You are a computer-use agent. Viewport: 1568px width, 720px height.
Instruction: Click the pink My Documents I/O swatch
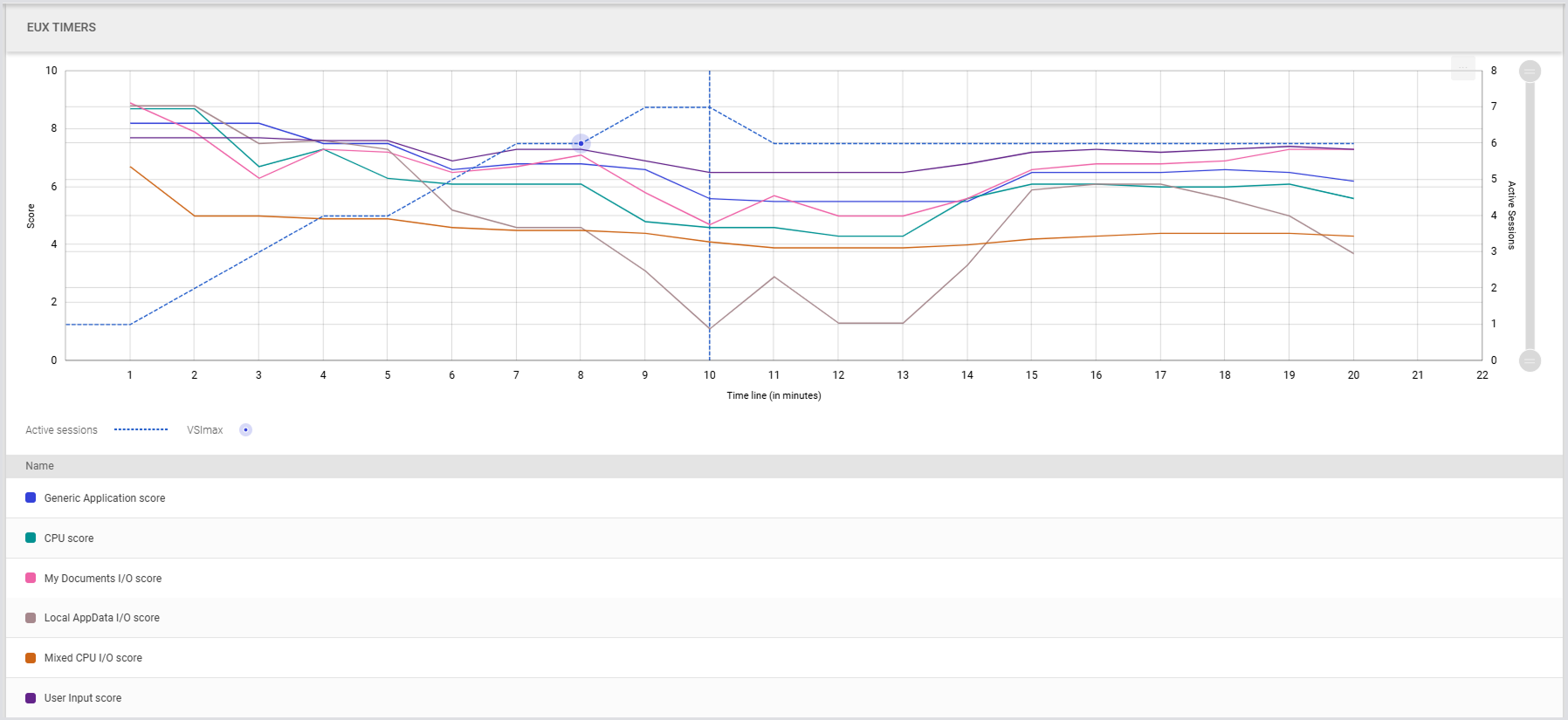[31, 578]
